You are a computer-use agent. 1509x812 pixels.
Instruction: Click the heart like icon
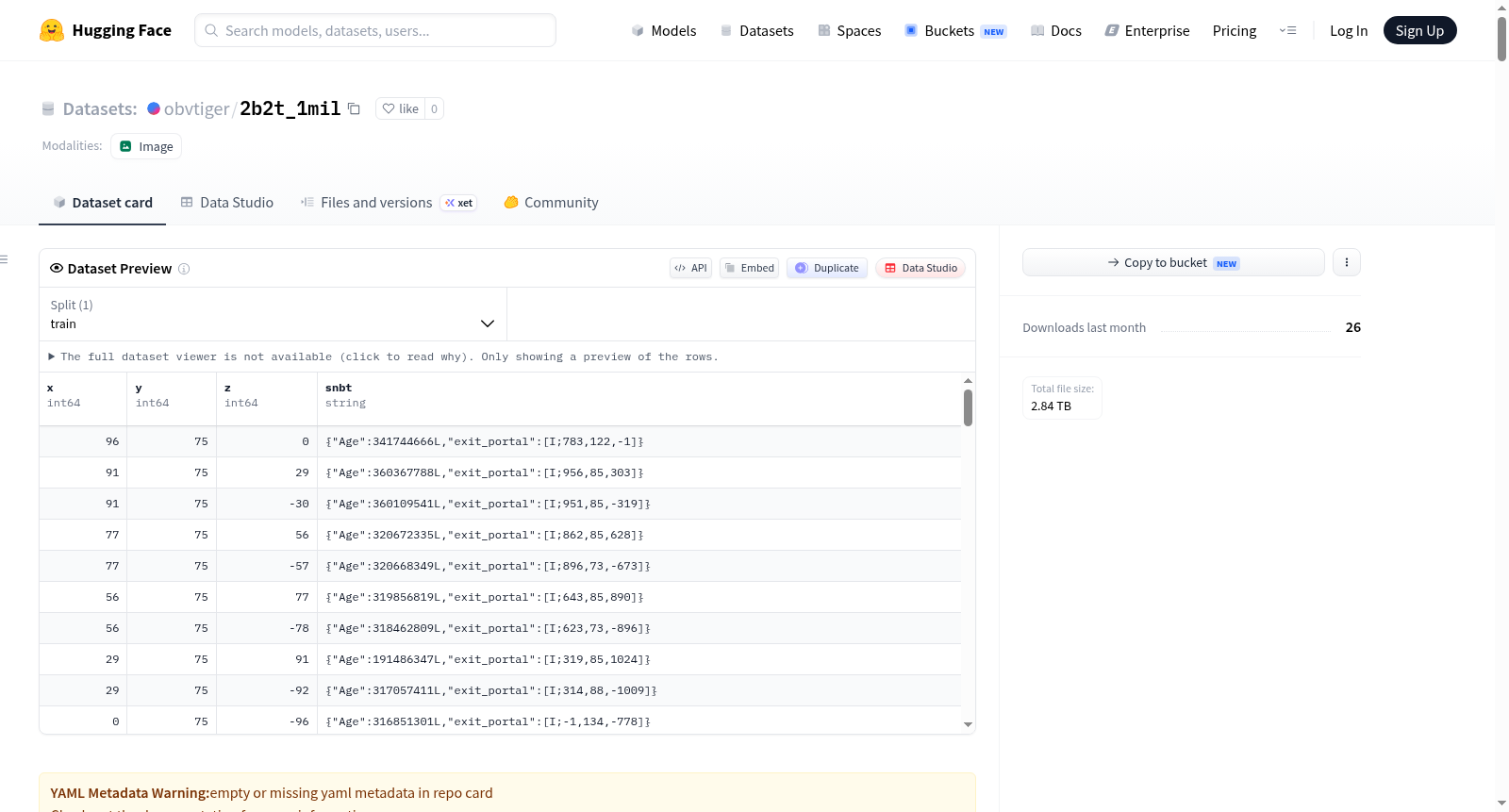pyautogui.click(x=389, y=108)
